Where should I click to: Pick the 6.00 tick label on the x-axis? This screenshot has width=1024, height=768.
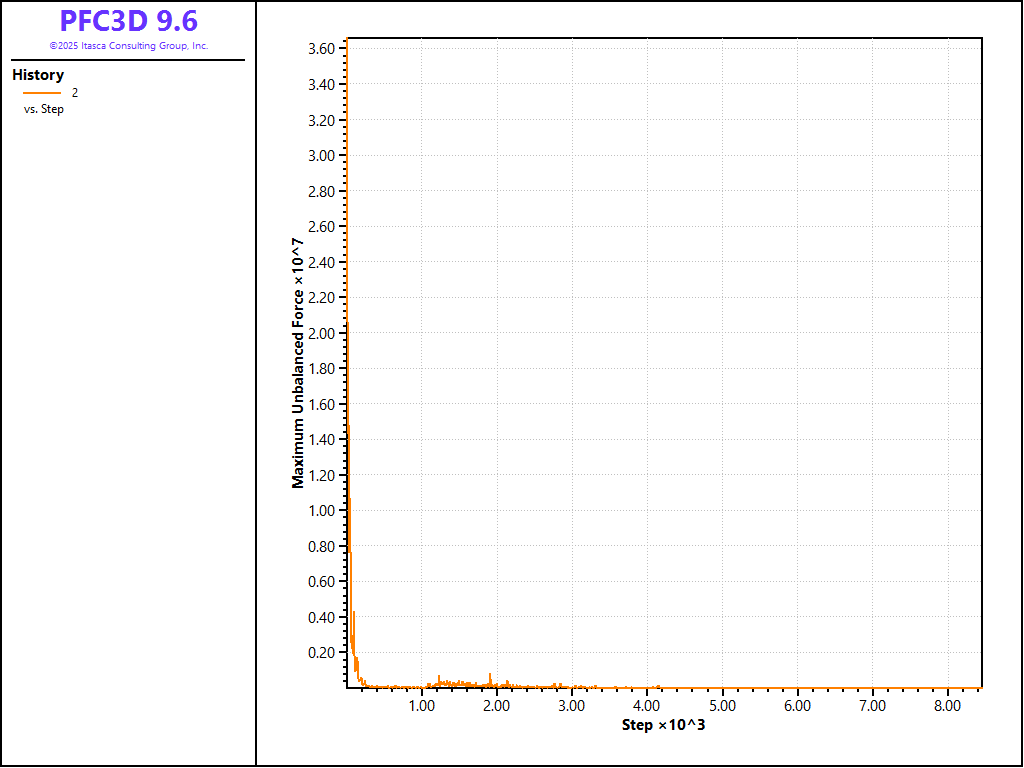point(797,706)
